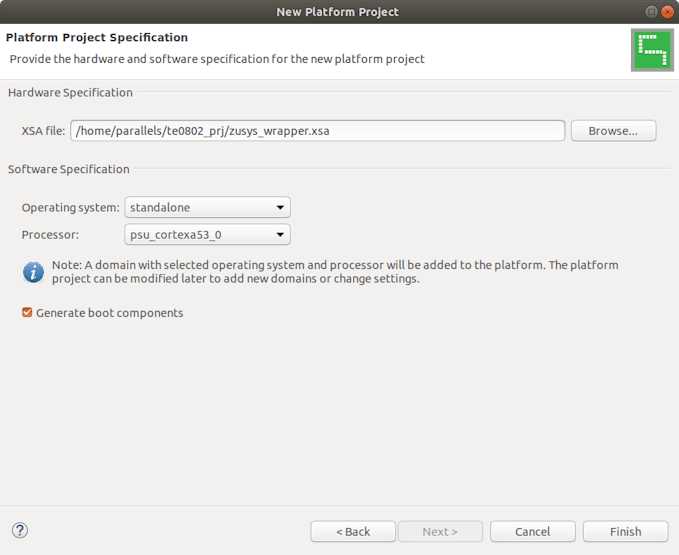Image resolution: width=679 pixels, height=555 pixels.
Task: Open the Operating system dropdown
Action: (x=207, y=208)
